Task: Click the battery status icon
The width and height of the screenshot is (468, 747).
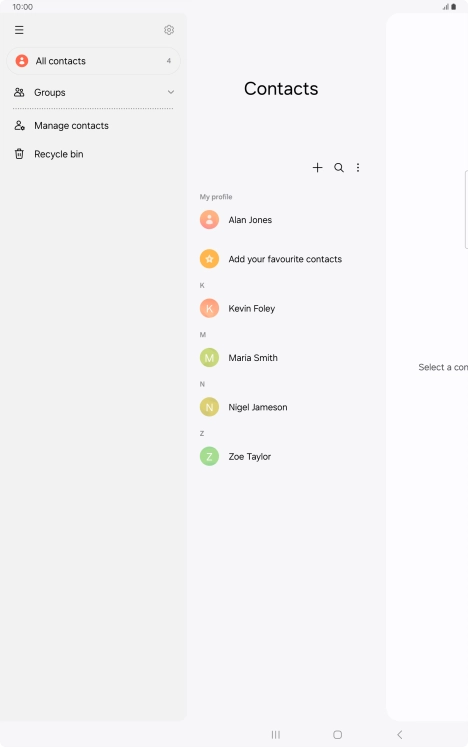Action: coord(454,7)
